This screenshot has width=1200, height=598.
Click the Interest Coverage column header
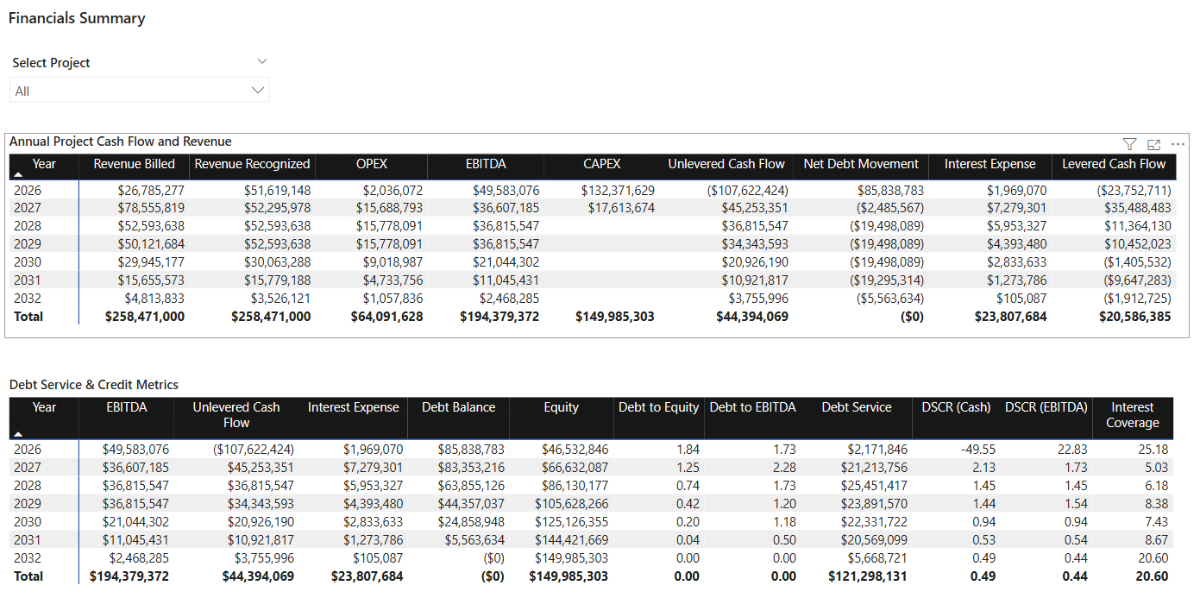pos(1132,415)
